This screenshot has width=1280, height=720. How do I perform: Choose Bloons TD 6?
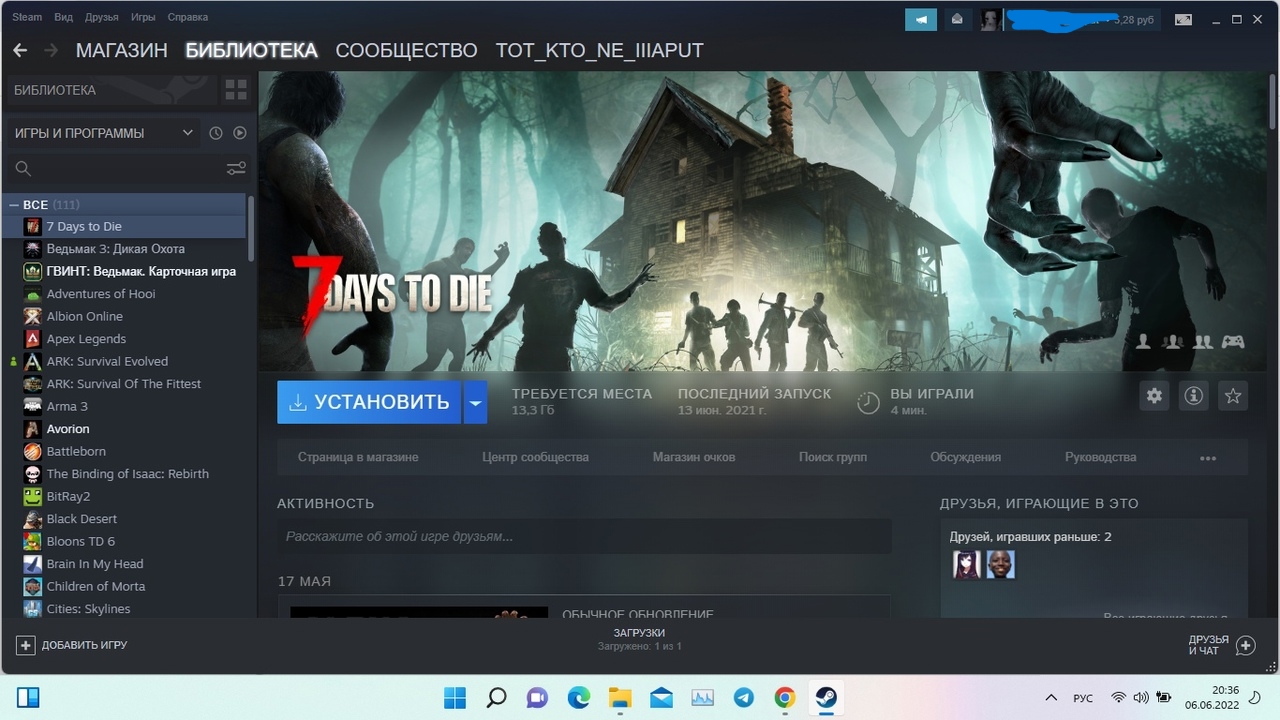125,541
